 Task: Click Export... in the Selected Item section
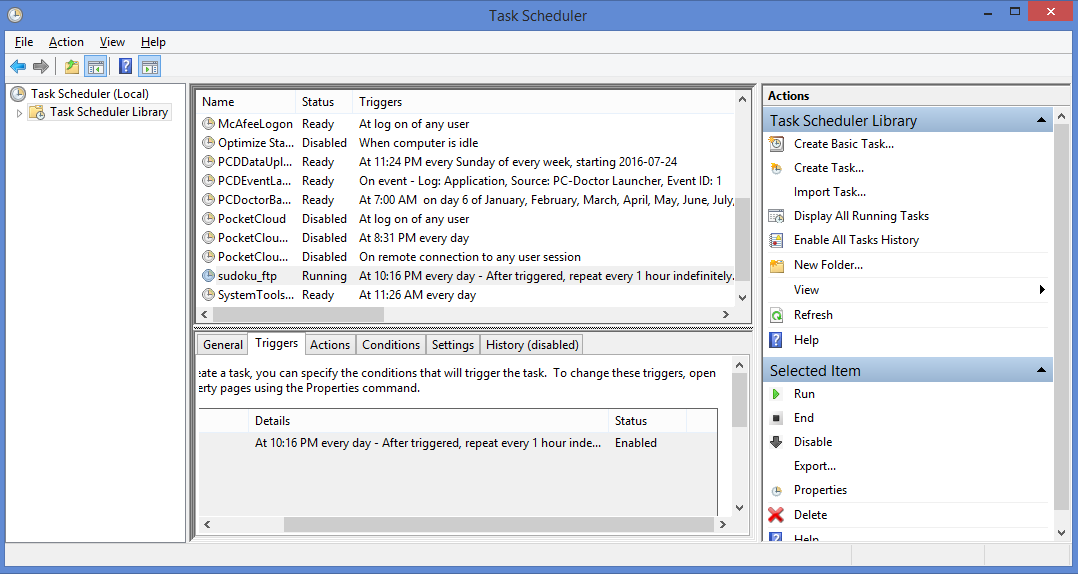814,466
